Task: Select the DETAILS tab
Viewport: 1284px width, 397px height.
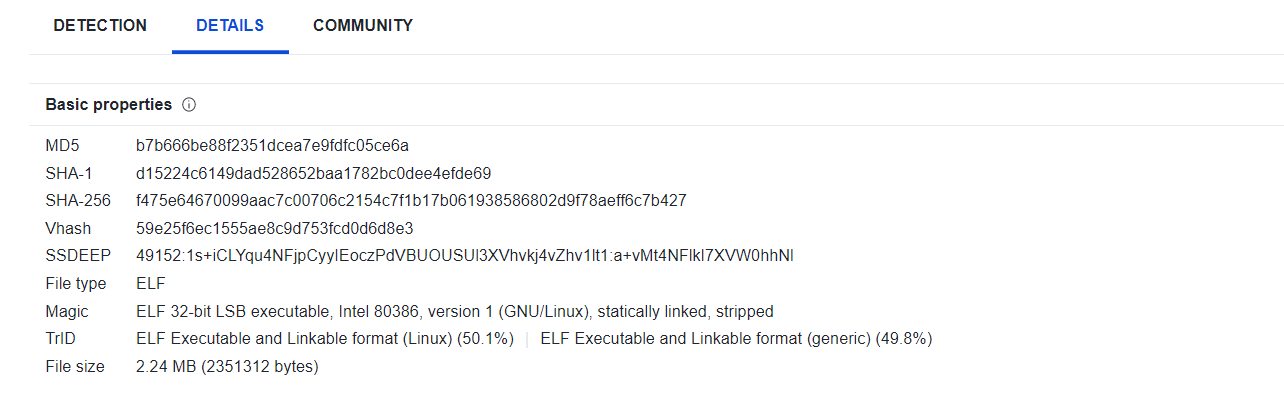Action: [230, 26]
